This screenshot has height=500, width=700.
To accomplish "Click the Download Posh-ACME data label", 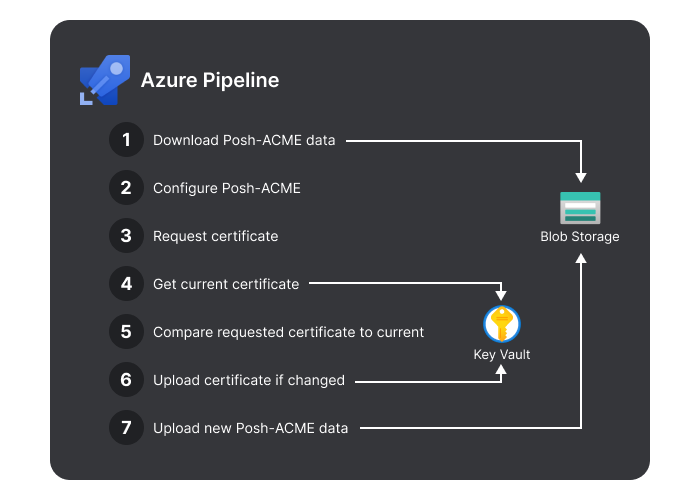I will point(244,140).
